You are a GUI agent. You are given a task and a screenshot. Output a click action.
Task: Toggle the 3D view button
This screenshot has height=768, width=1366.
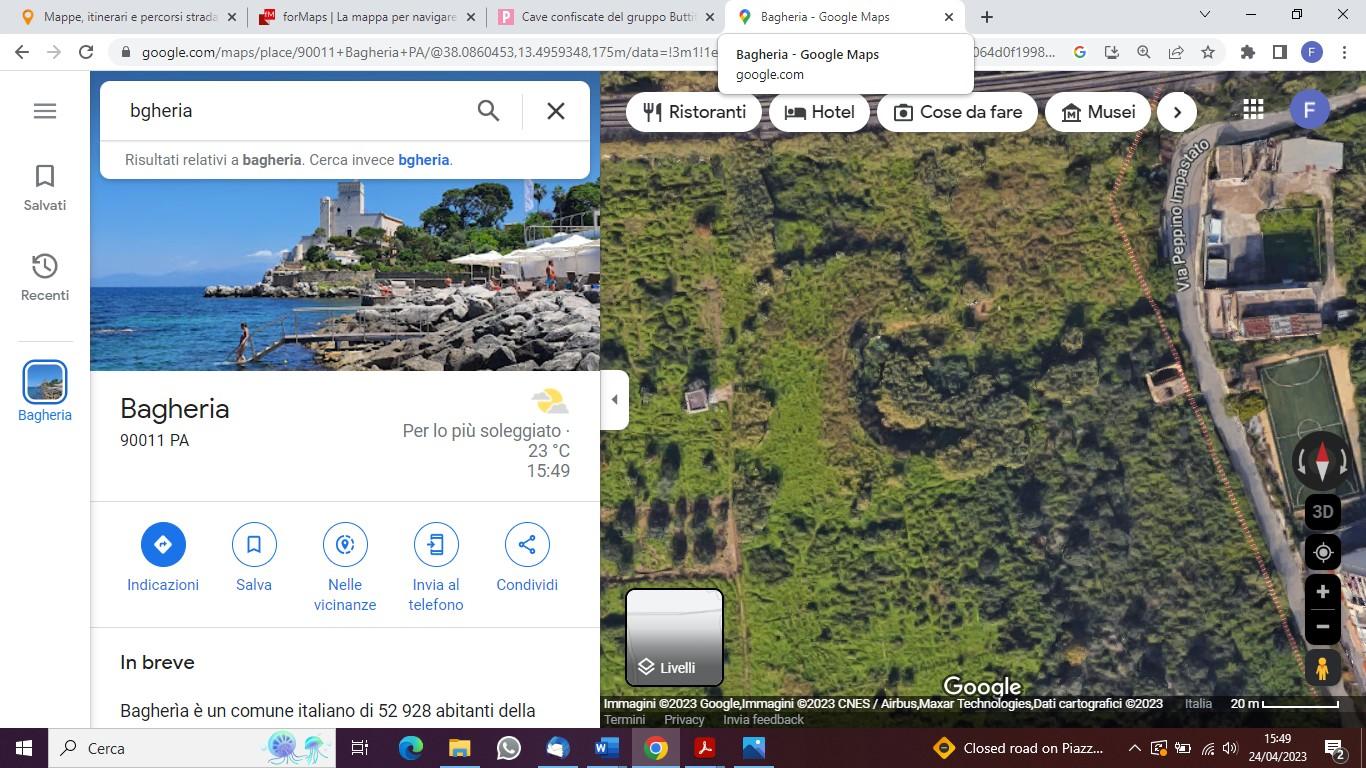point(1323,512)
